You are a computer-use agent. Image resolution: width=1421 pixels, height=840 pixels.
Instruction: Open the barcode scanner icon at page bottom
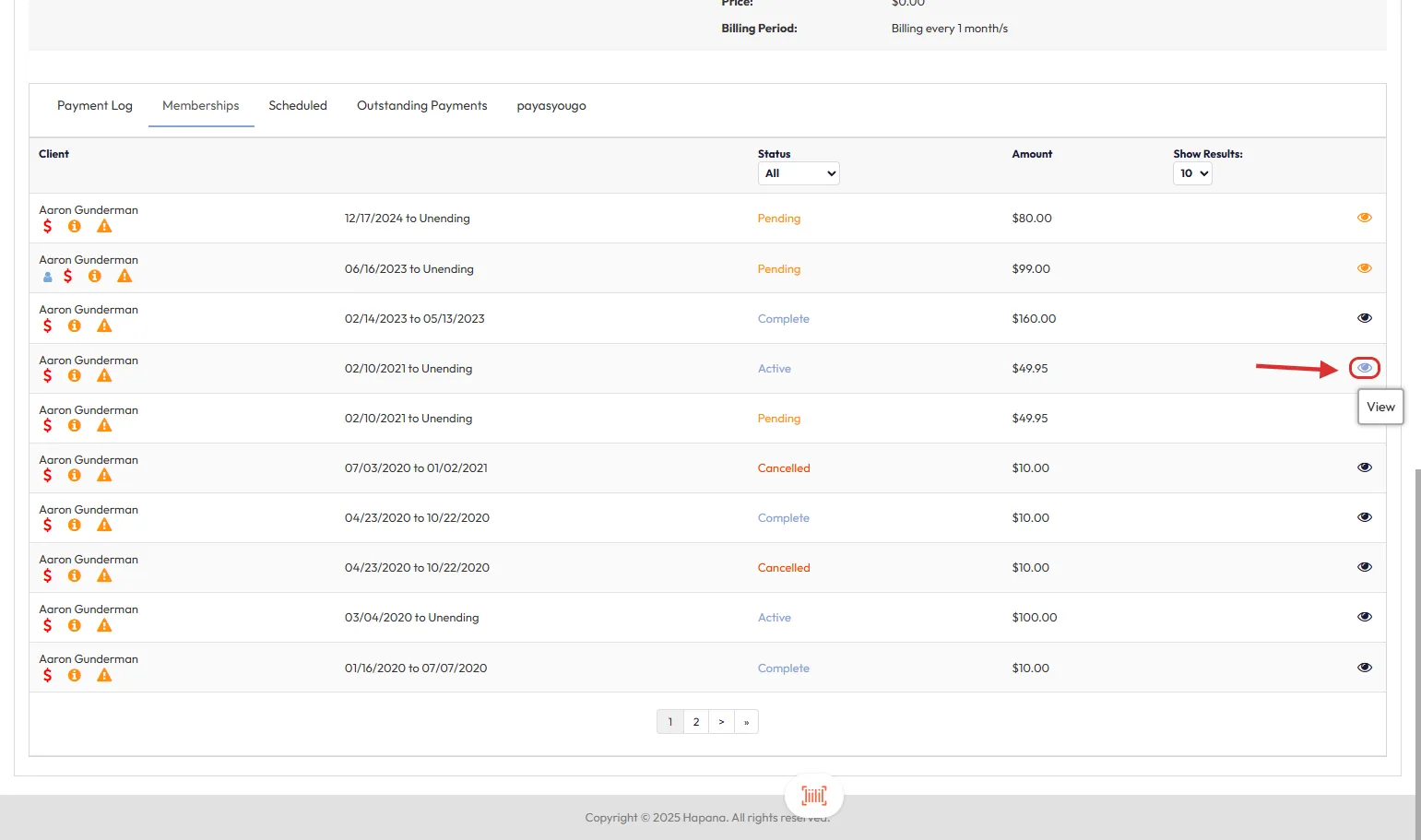tap(813, 795)
